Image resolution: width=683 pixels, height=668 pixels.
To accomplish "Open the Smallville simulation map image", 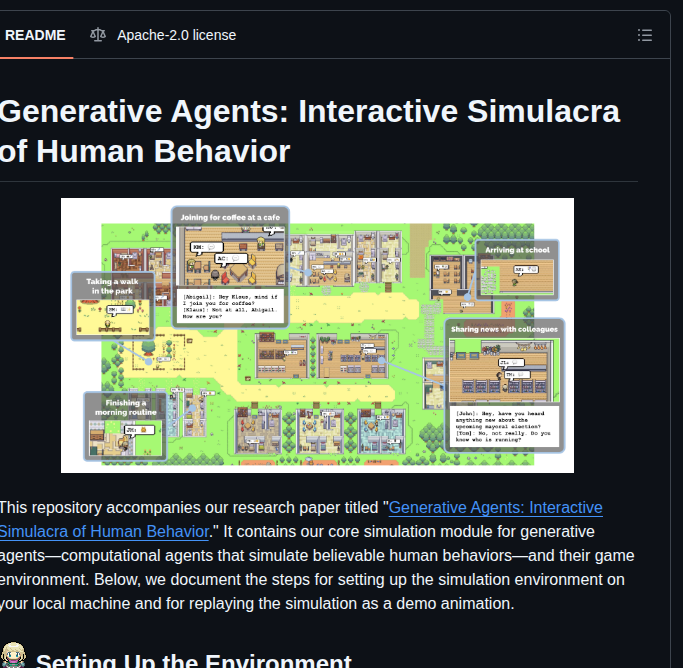I will click(x=318, y=335).
